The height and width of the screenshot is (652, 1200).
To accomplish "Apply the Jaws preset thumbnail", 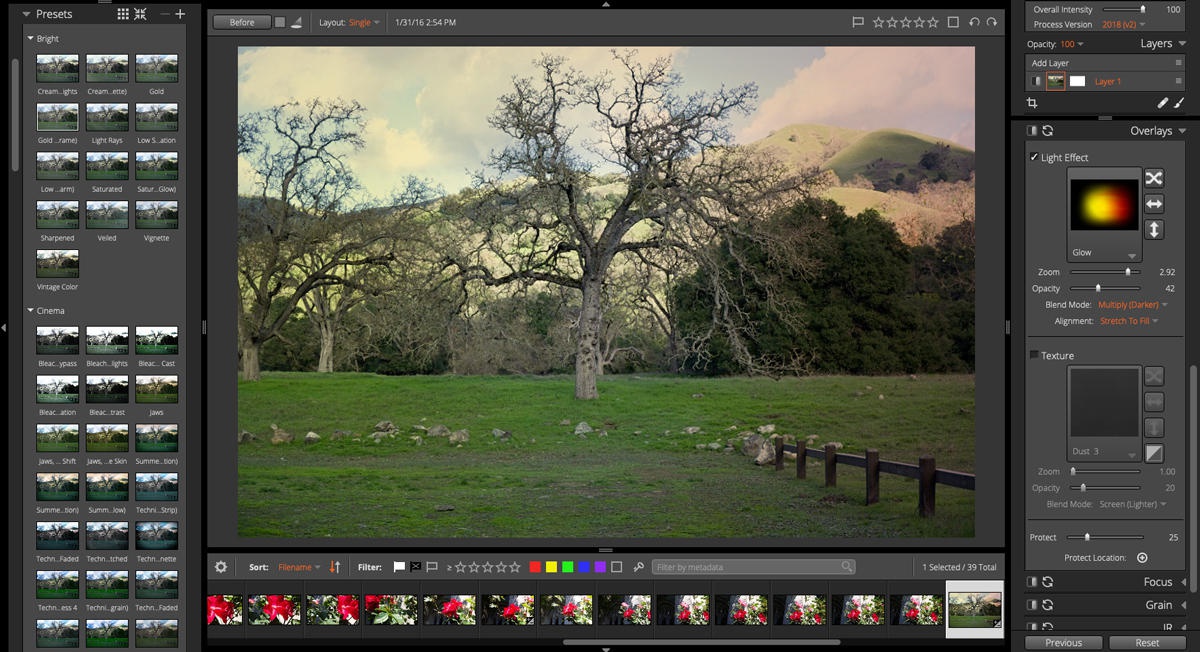I will pyautogui.click(x=157, y=389).
